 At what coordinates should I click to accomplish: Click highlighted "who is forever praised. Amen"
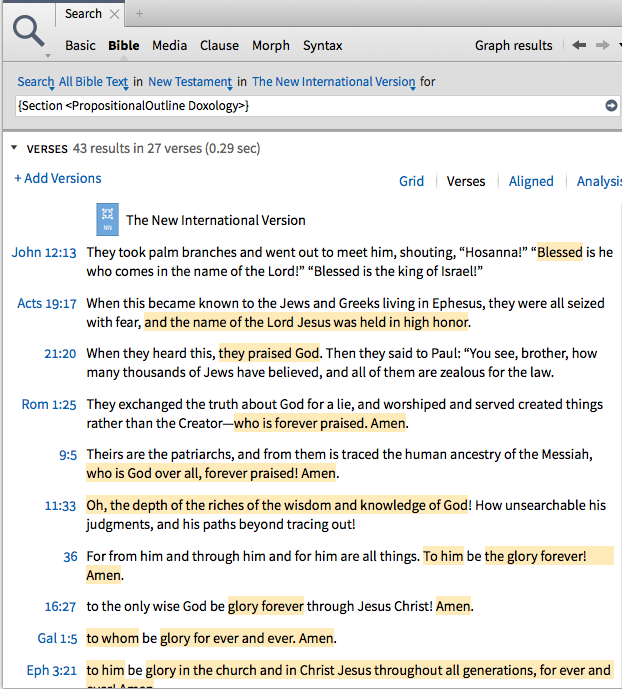click(320, 423)
